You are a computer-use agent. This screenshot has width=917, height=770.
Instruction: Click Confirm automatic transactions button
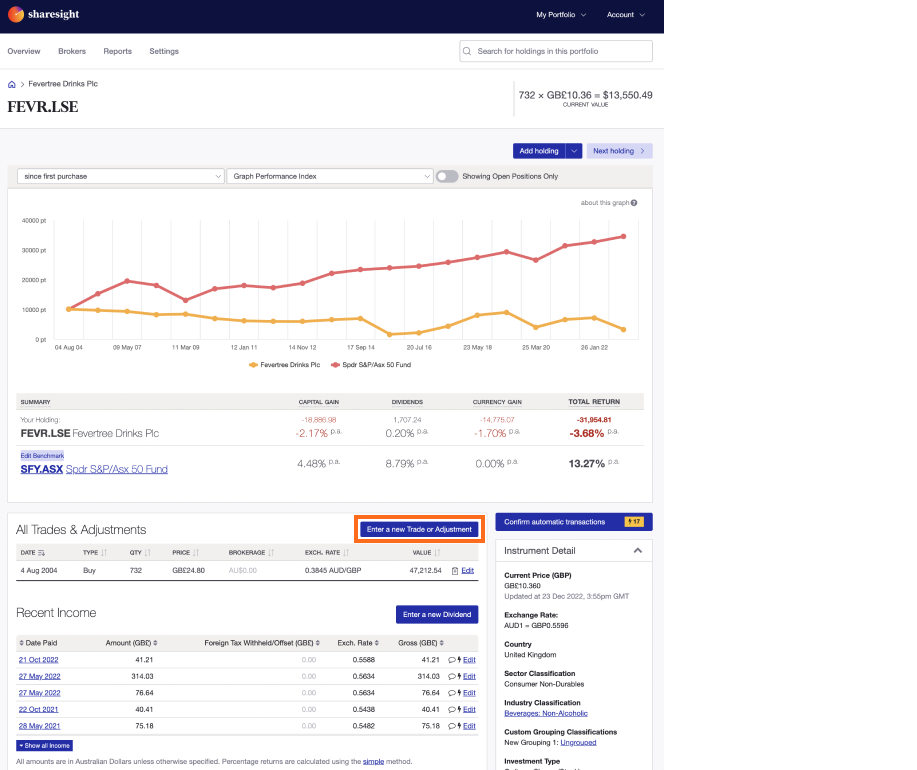pyautogui.click(x=574, y=522)
